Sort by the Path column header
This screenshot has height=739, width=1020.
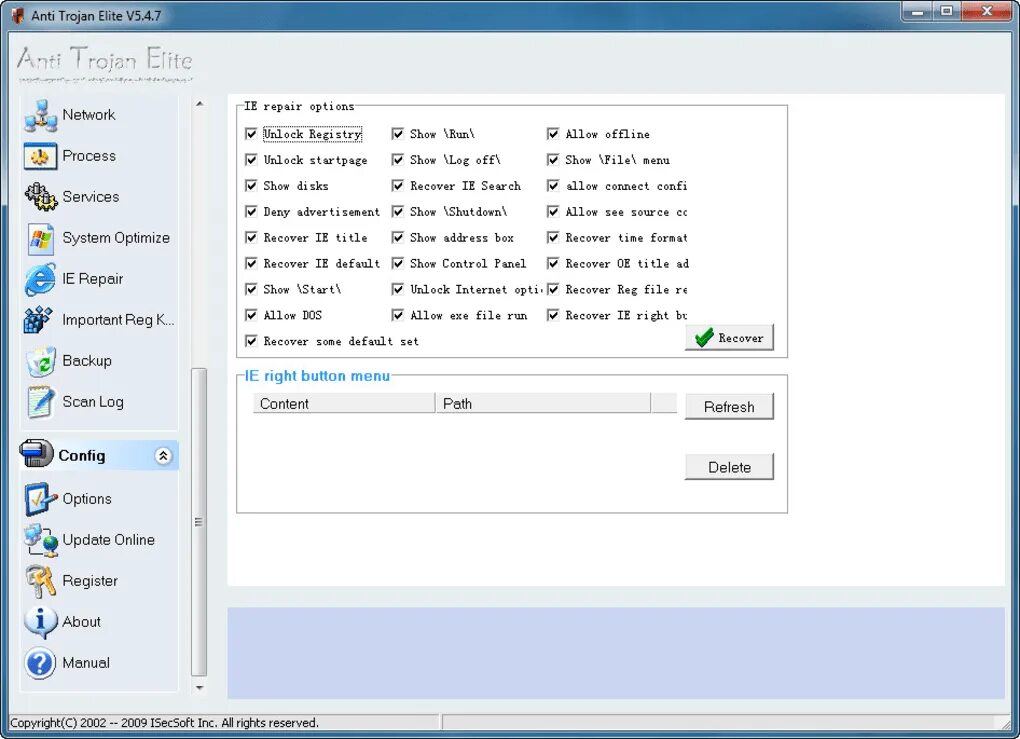543,403
